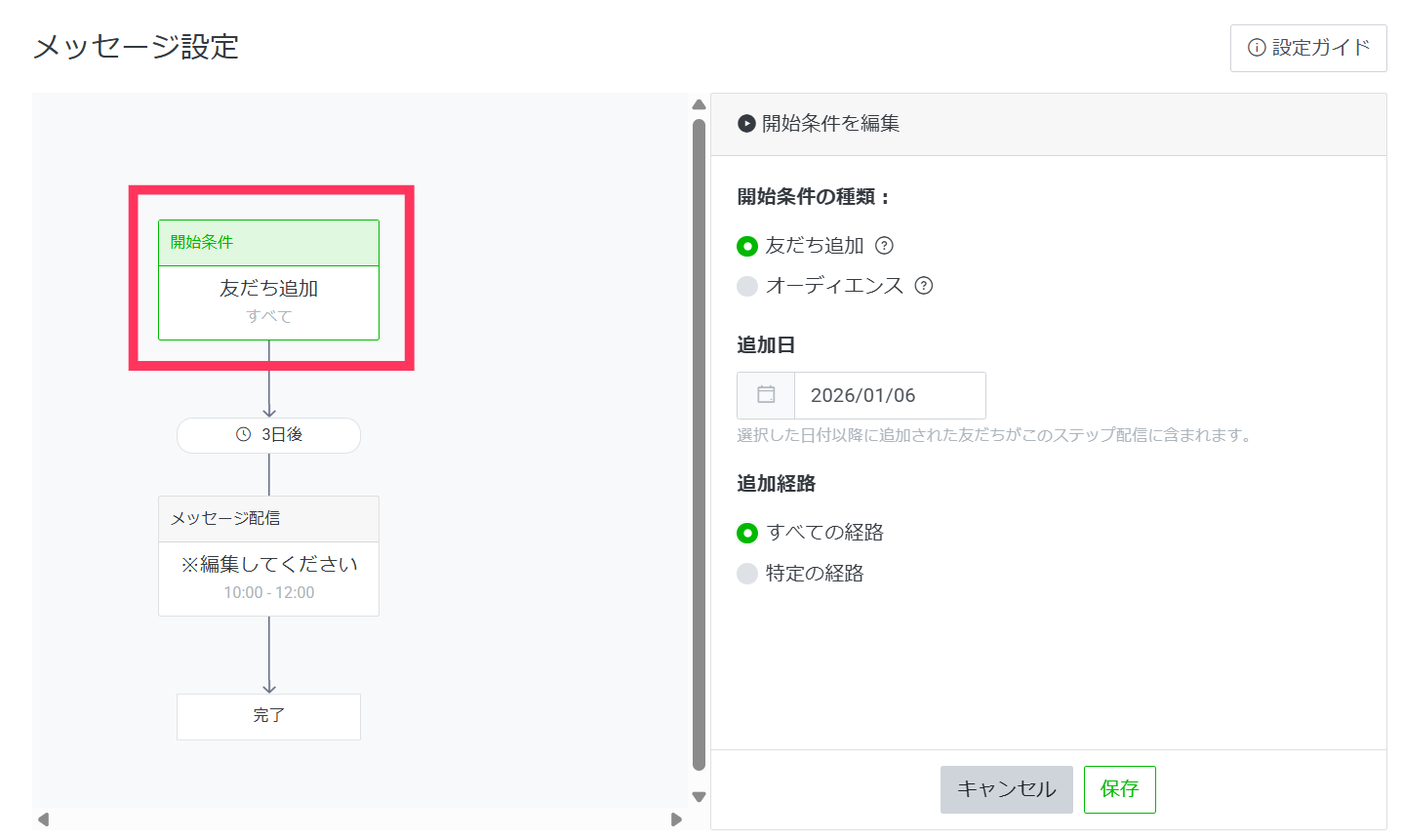Click the calendar icon beside the date field
The image size is (1402, 840).
tap(766, 395)
